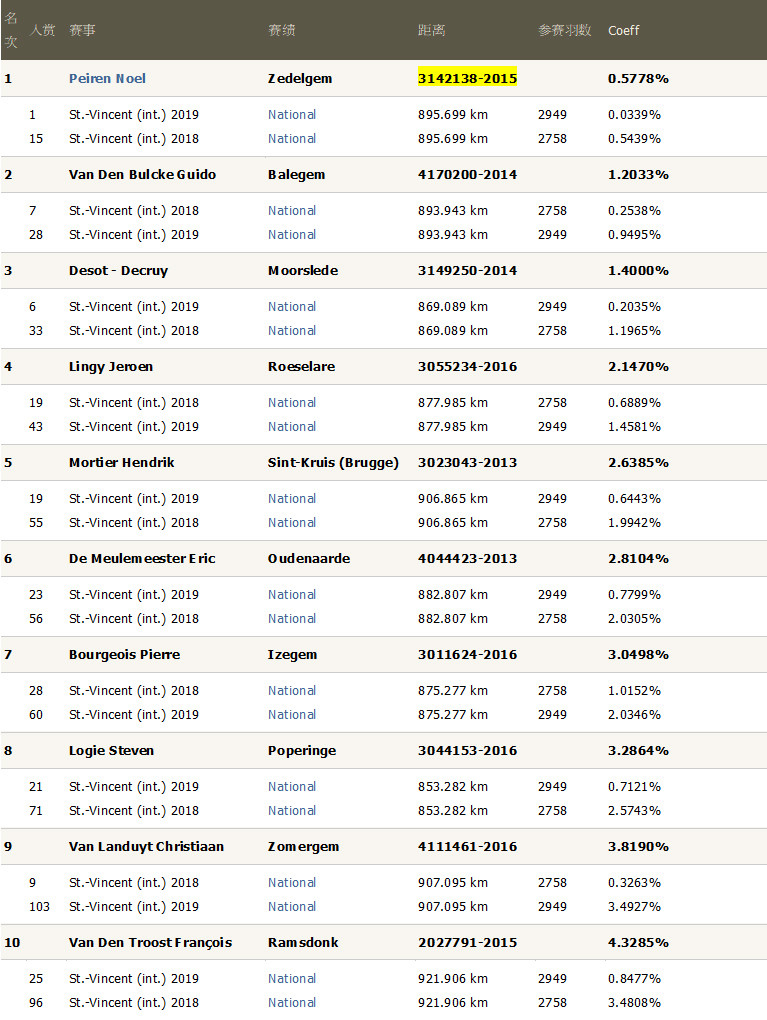Open National link for Peiren Noel's 2019 race
767x1020 pixels.
(x=292, y=114)
